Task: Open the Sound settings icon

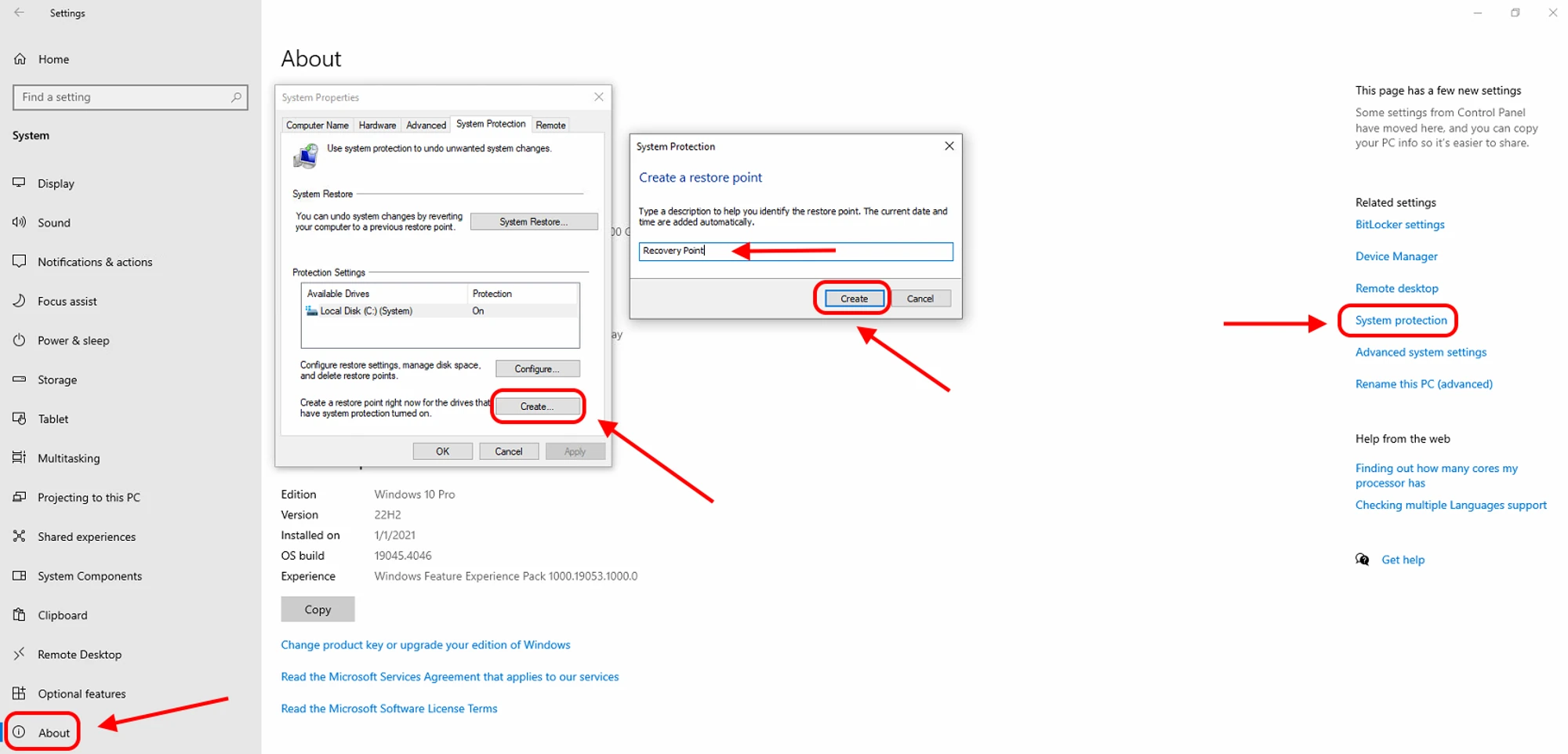Action: [x=20, y=223]
